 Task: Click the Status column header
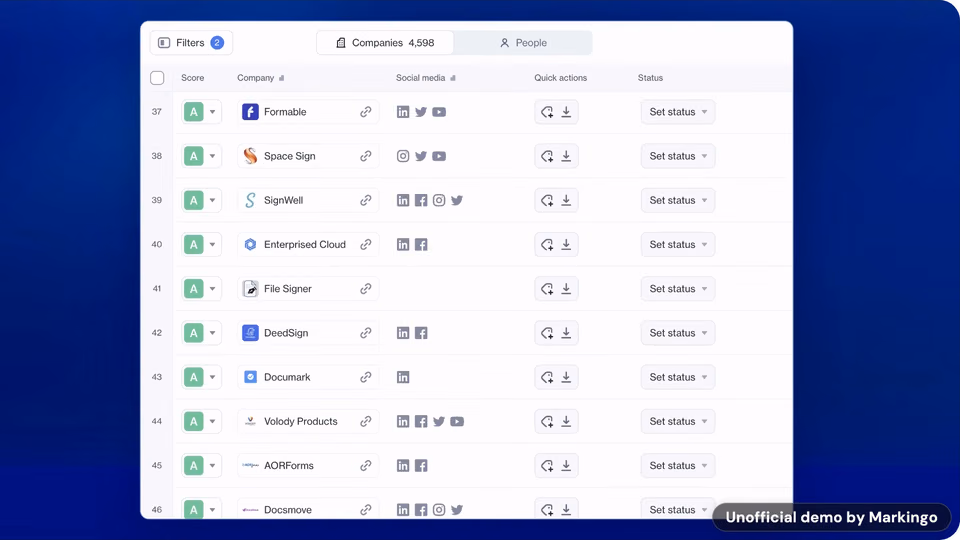tap(650, 78)
